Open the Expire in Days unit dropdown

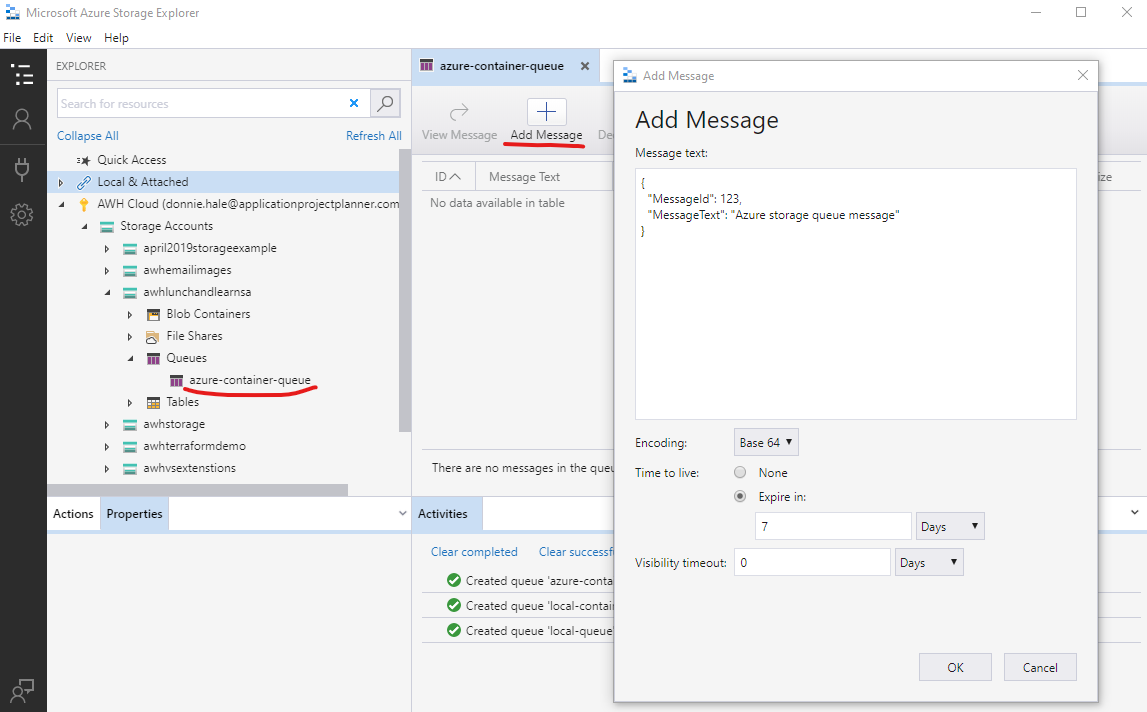click(950, 526)
